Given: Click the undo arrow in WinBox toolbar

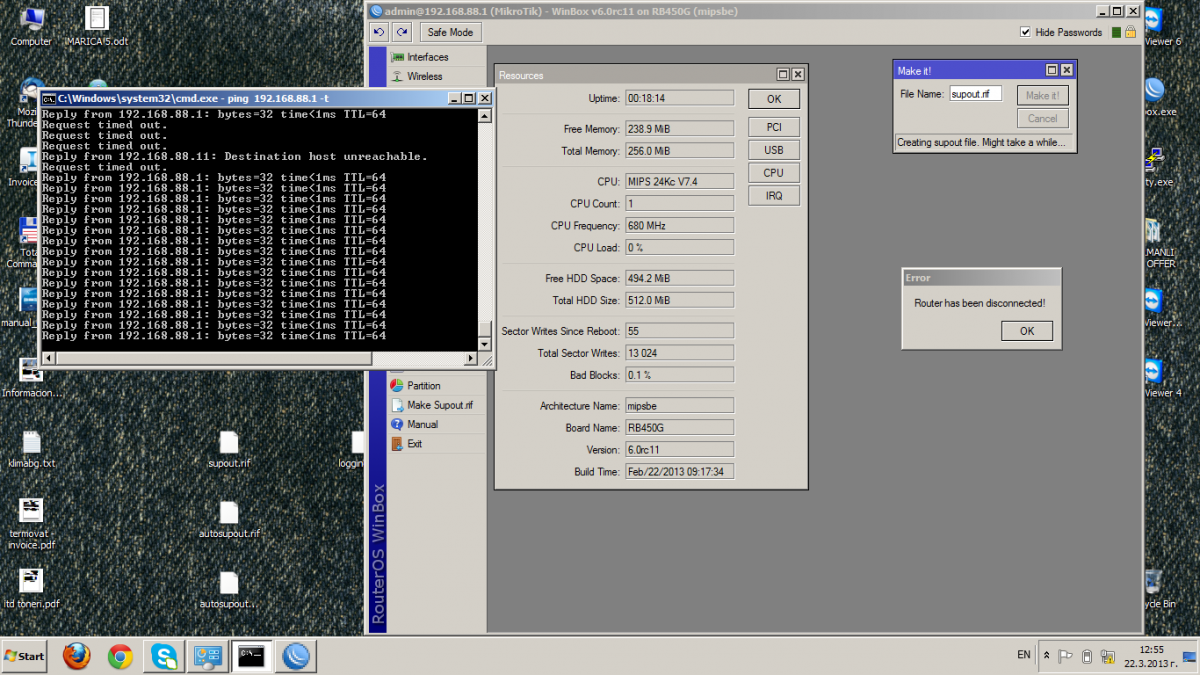Looking at the screenshot, I should pyautogui.click(x=379, y=32).
